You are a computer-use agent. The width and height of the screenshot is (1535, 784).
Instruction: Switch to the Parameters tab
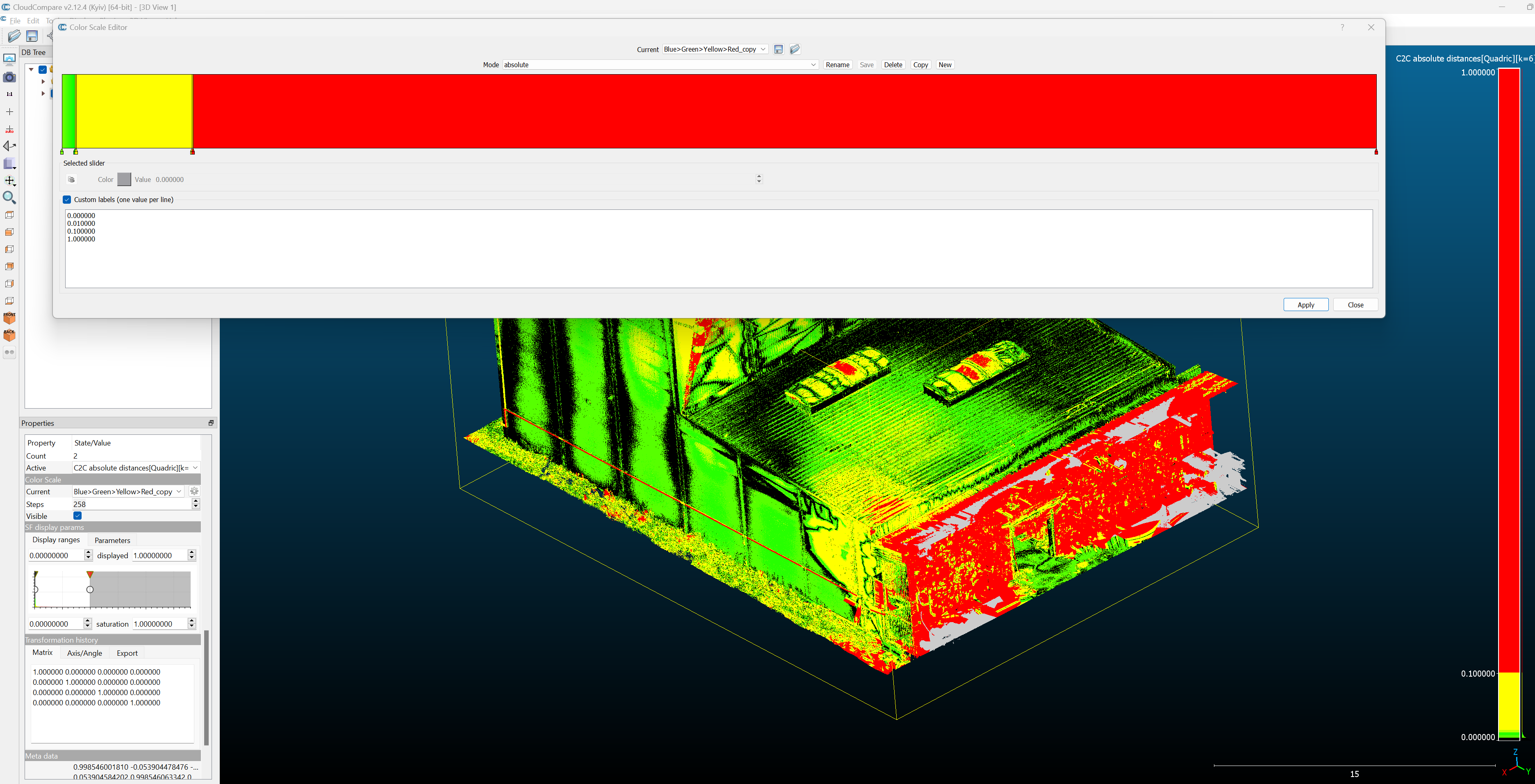tap(112, 540)
